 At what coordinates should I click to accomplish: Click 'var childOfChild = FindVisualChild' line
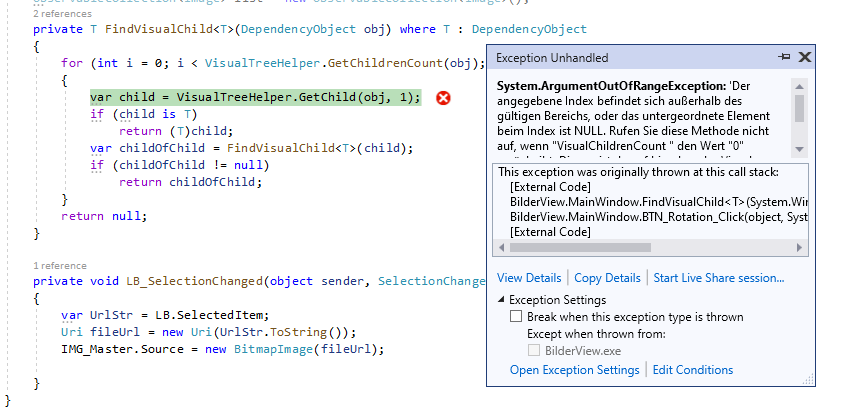[252, 148]
